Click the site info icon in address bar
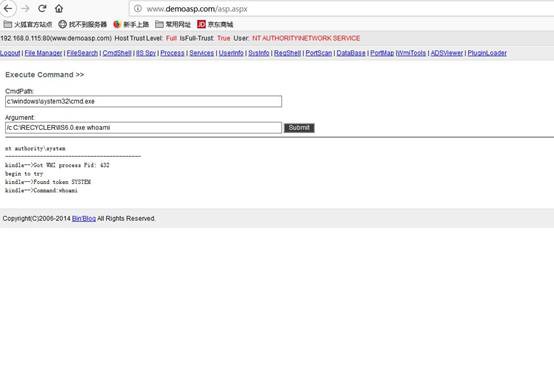 tap(138, 8)
